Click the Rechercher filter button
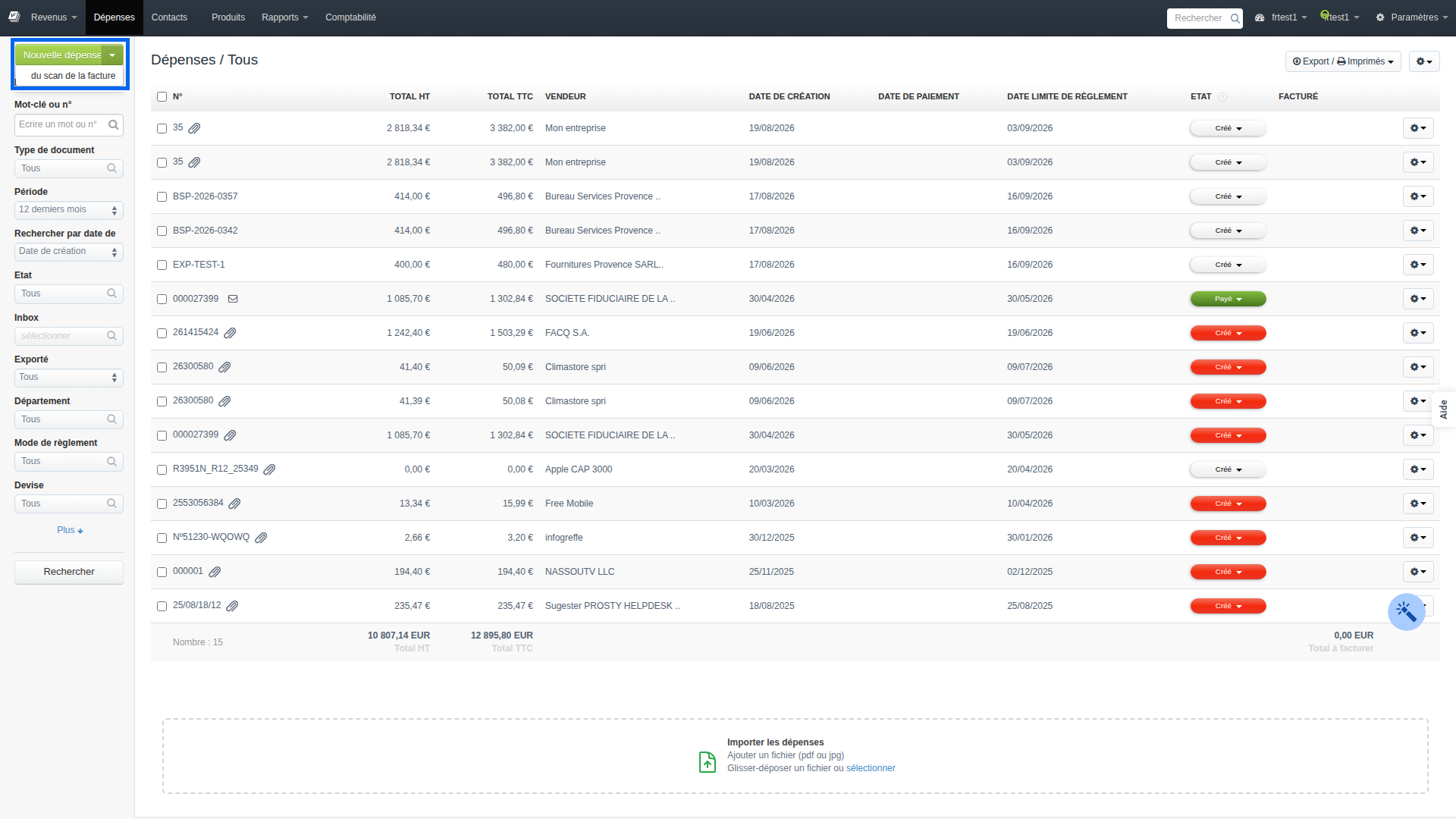The width and height of the screenshot is (1456, 819). click(69, 572)
